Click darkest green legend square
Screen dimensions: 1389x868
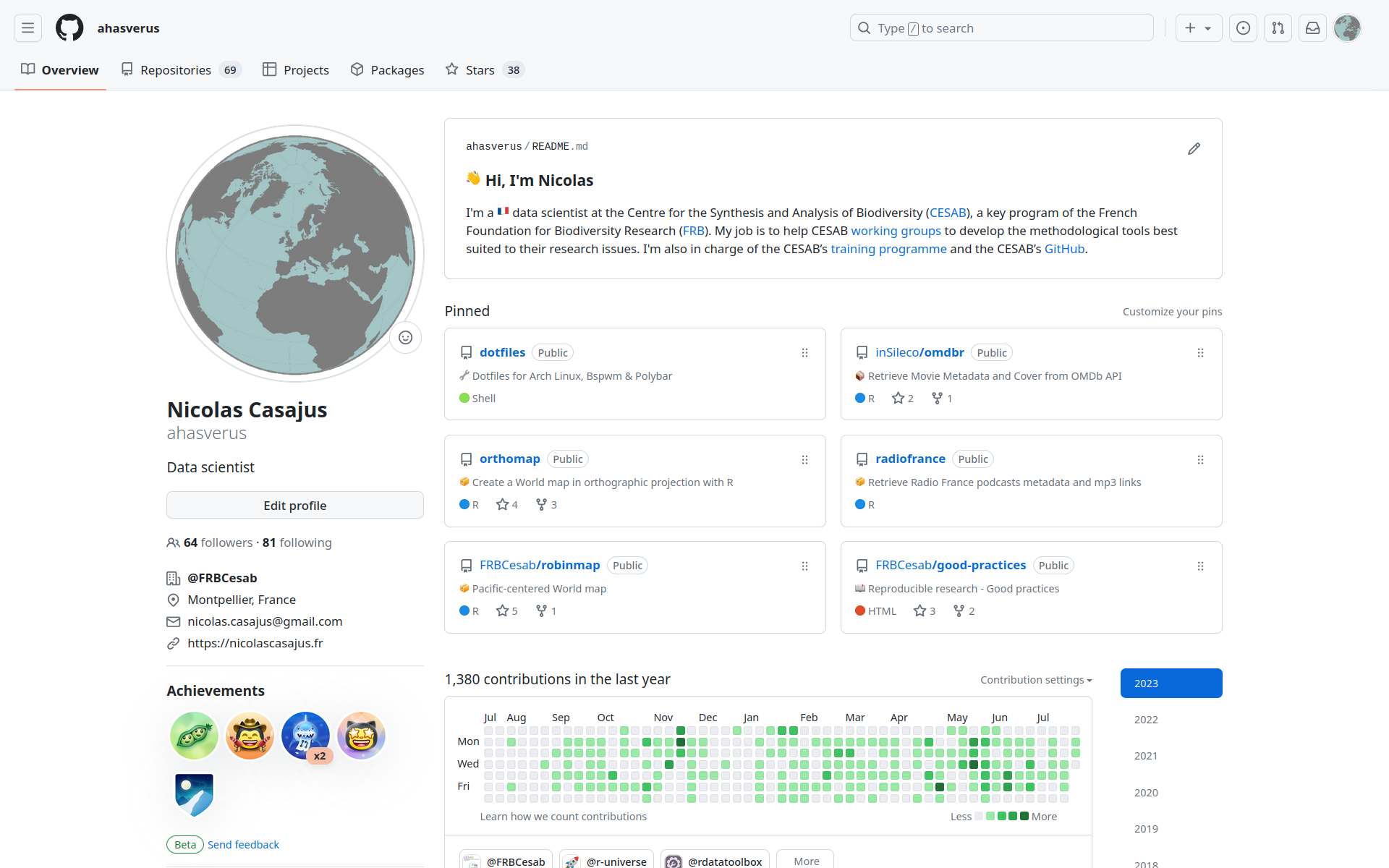[x=1024, y=816]
